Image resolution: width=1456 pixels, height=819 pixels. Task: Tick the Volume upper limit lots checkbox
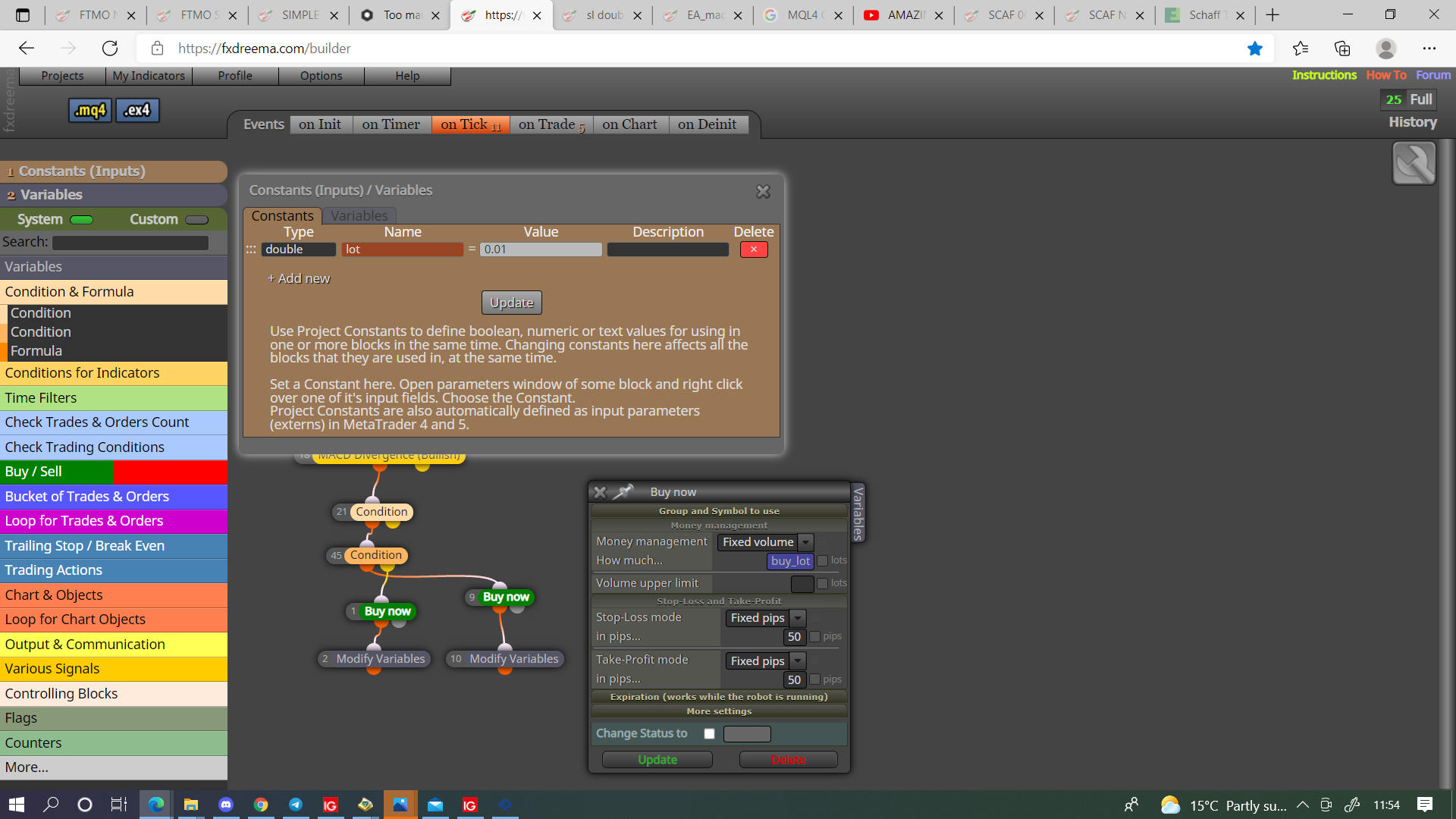tap(822, 584)
